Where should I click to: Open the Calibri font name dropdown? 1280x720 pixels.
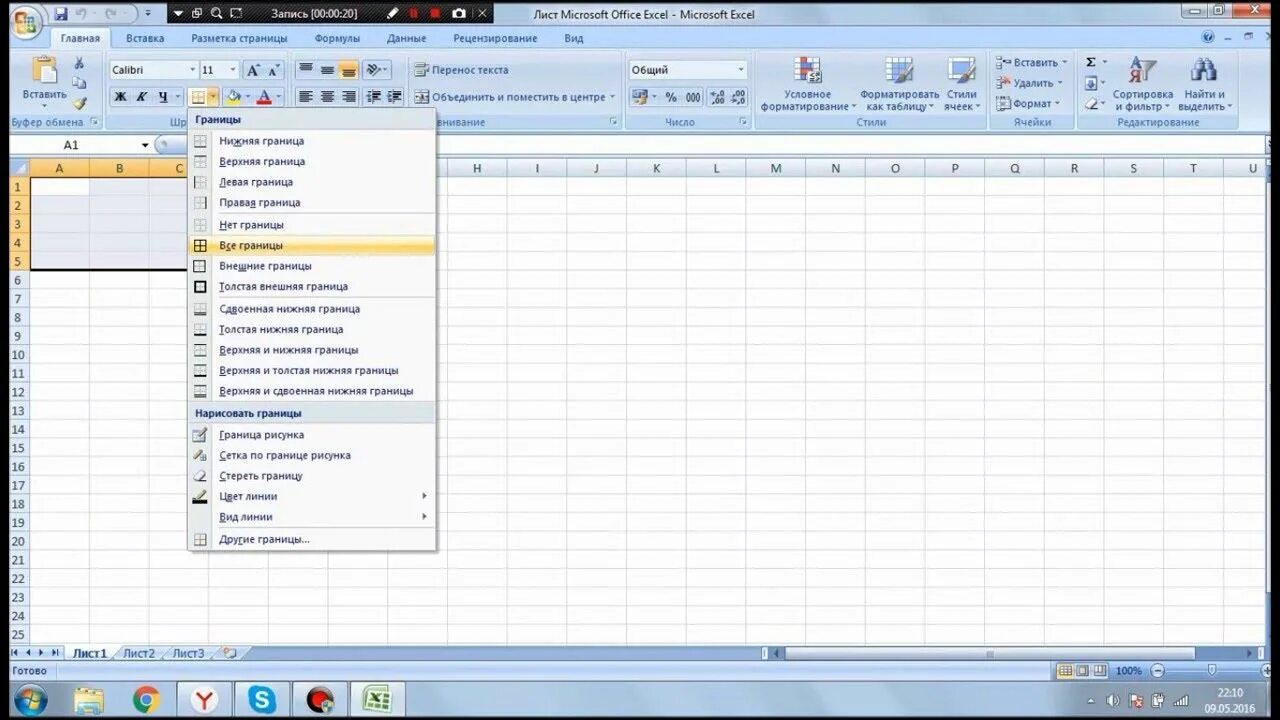[x=192, y=70]
